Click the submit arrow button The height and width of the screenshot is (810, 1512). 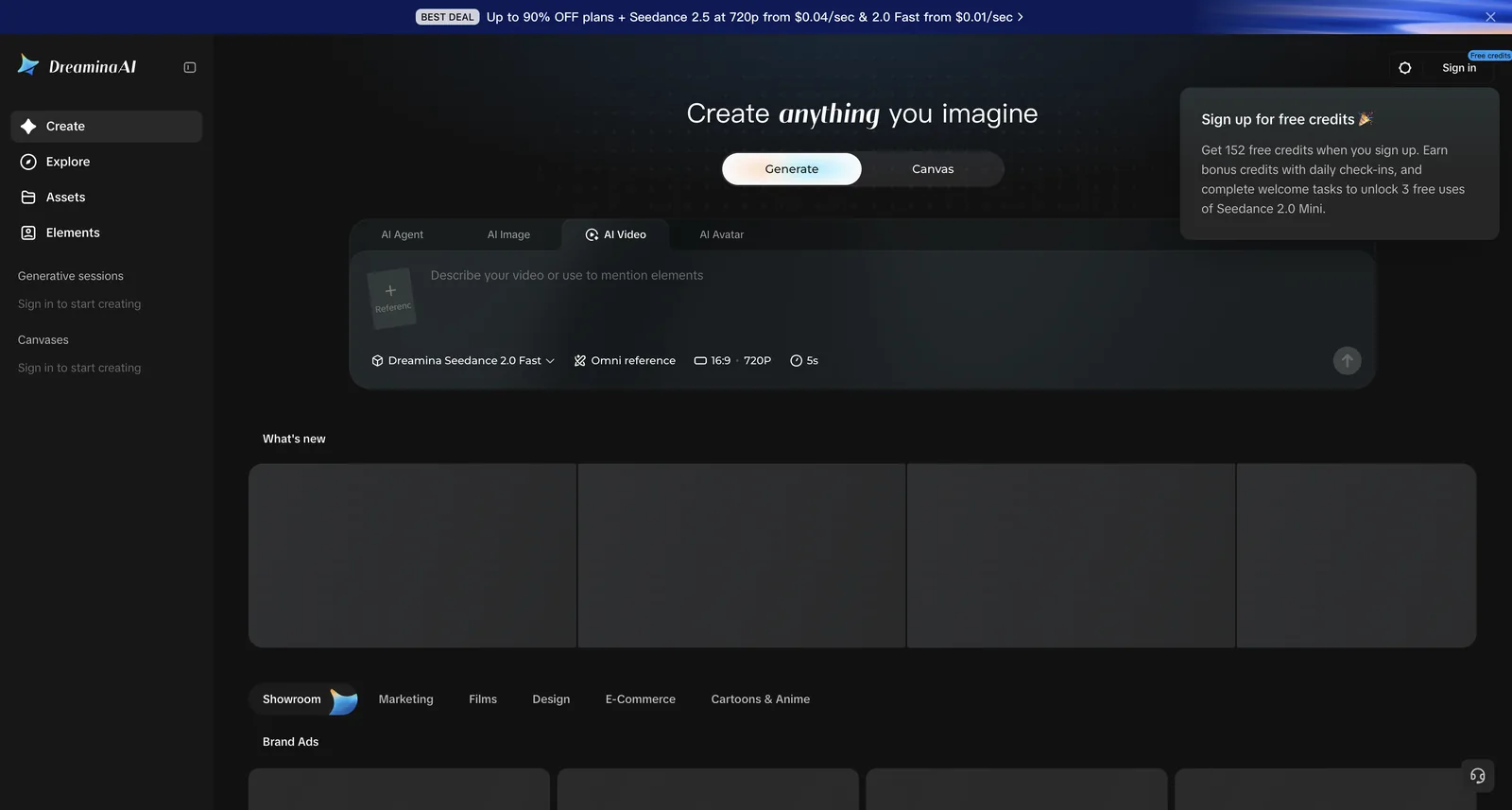[x=1348, y=360]
